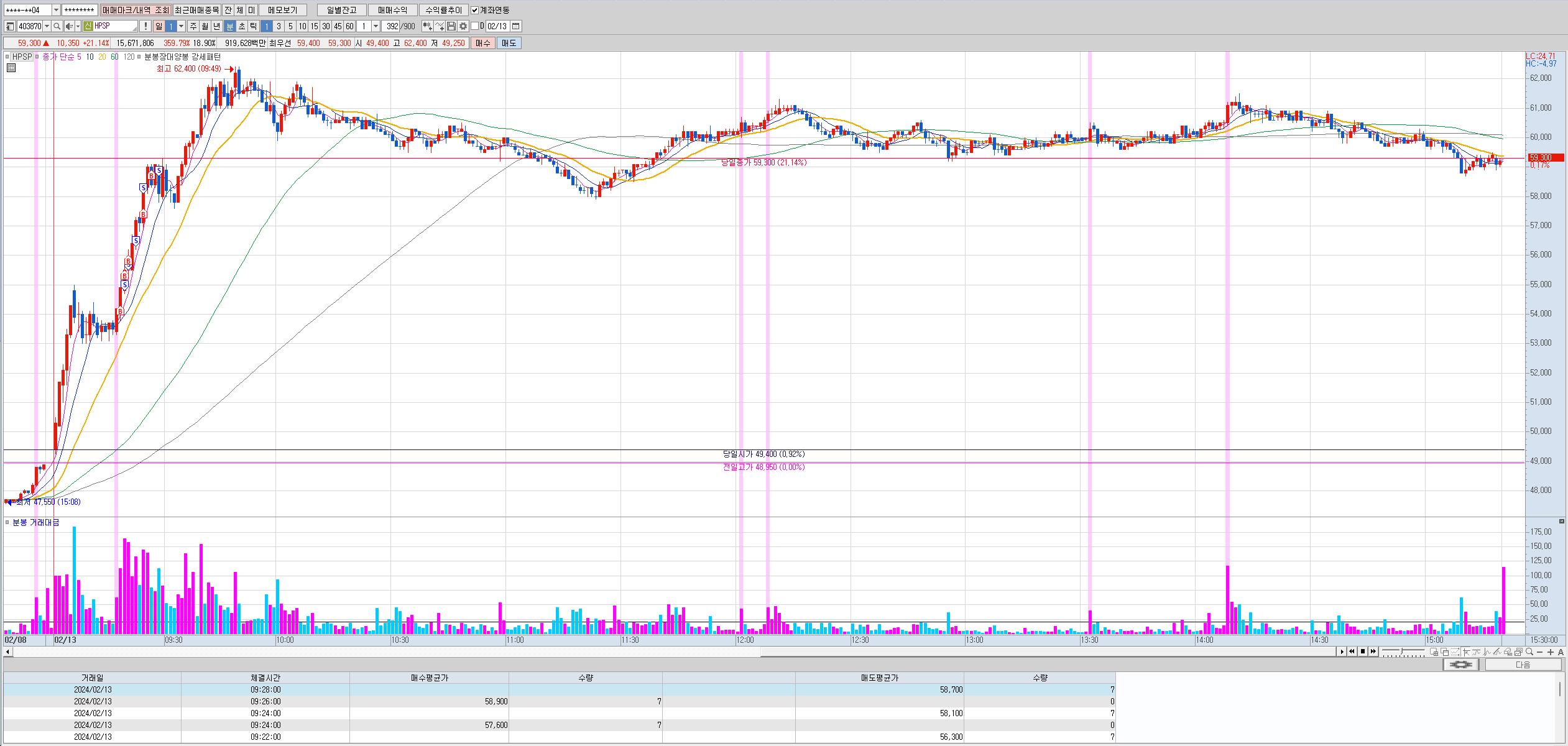
Task: Click the chart table grid icon
Action: tap(11, 68)
